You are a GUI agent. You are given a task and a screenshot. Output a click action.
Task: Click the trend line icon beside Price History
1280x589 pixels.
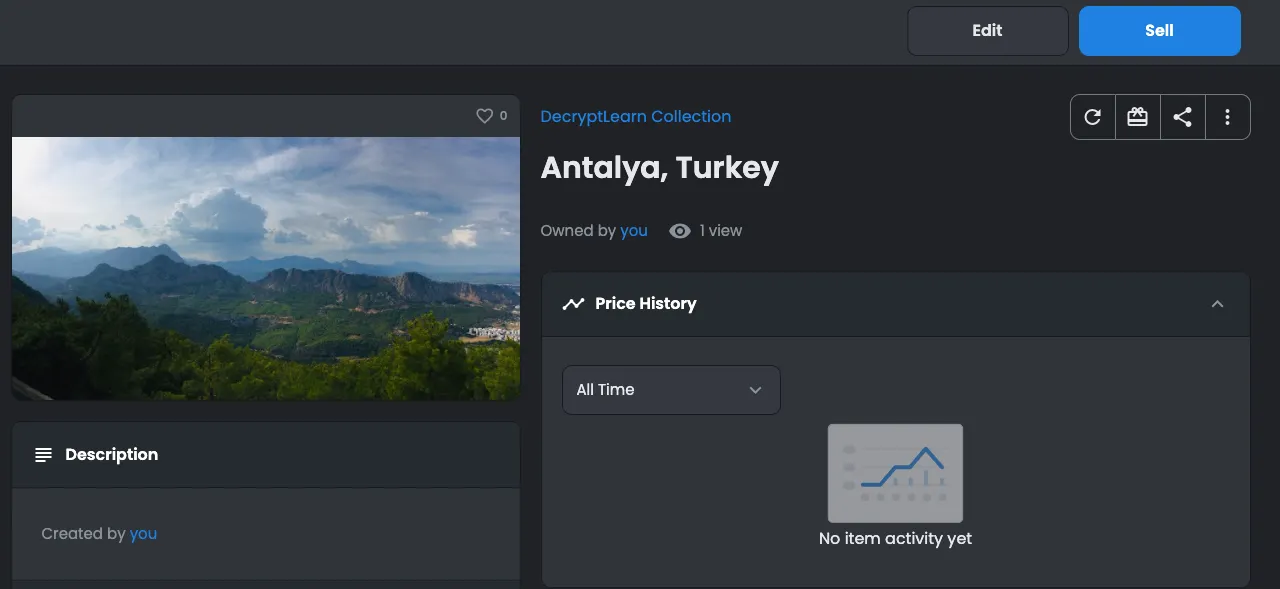pyautogui.click(x=573, y=304)
